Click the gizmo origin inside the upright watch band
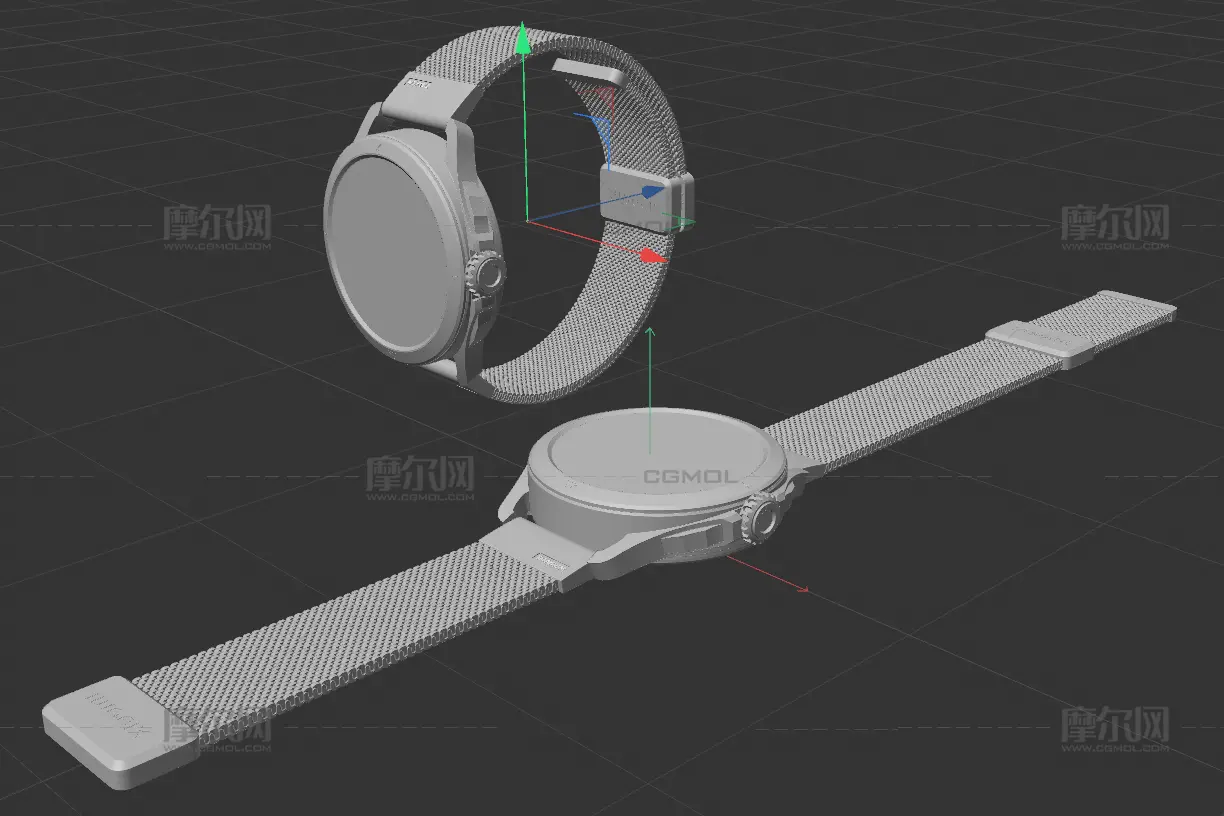This screenshot has height=816, width=1224. [526, 219]
